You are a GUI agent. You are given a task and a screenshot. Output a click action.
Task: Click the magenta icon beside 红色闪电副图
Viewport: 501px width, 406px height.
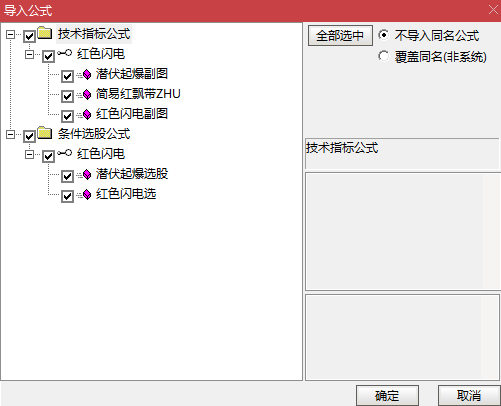(87, 115)
